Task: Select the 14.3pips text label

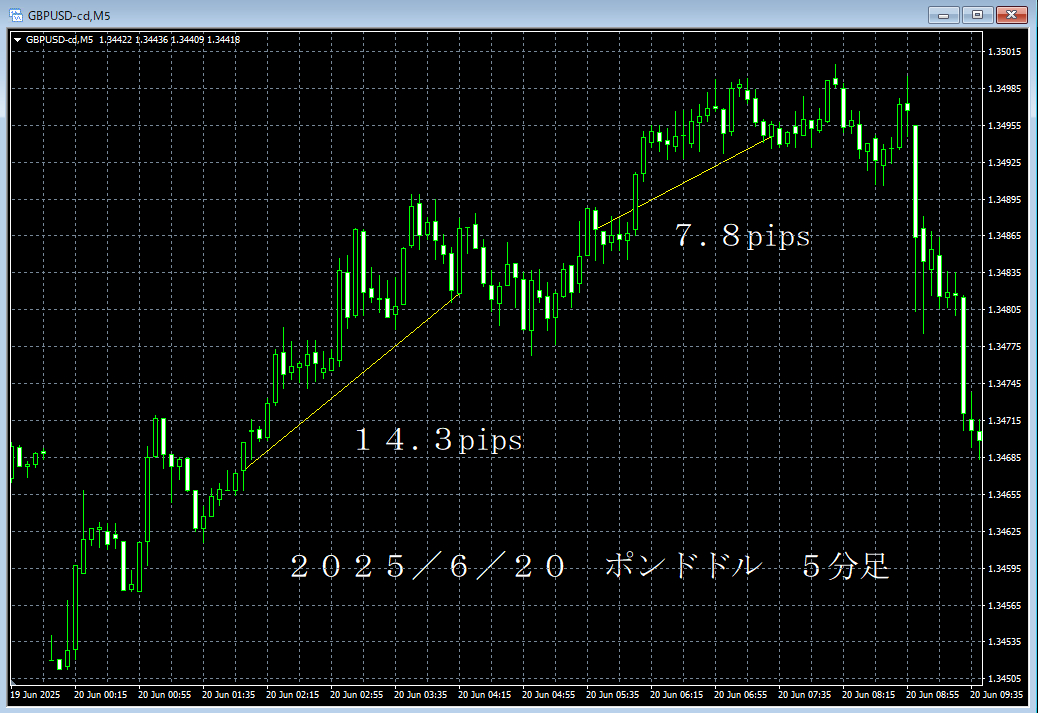Action: coord(439,440)
